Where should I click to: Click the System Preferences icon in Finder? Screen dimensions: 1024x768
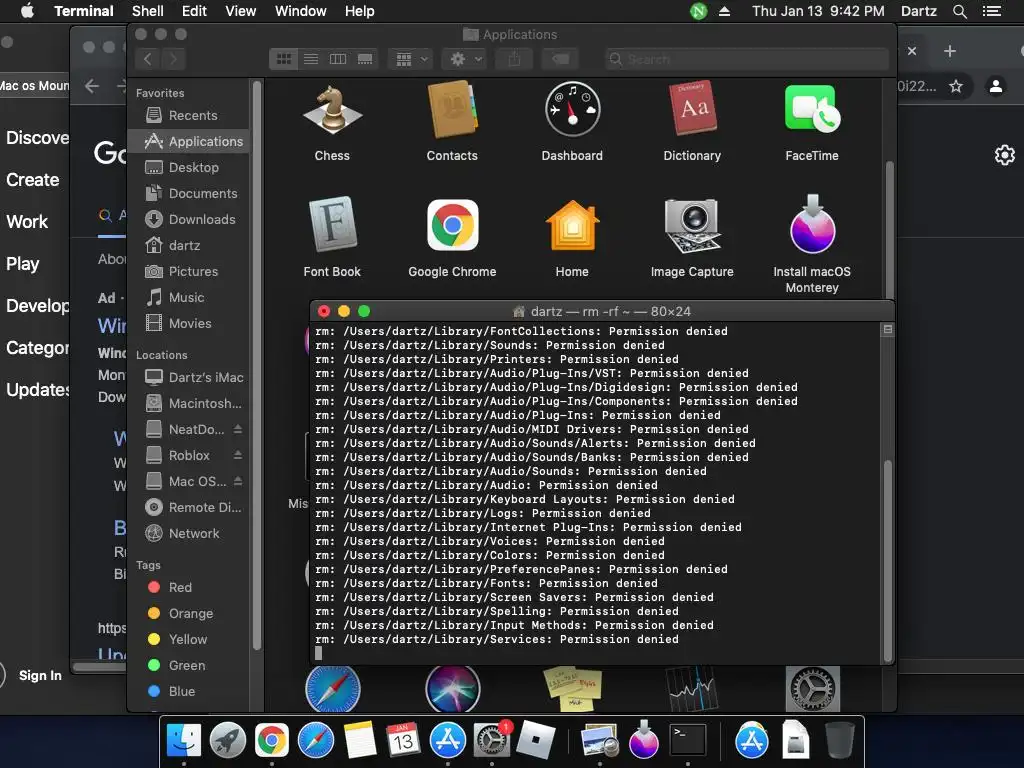[812, 688]
